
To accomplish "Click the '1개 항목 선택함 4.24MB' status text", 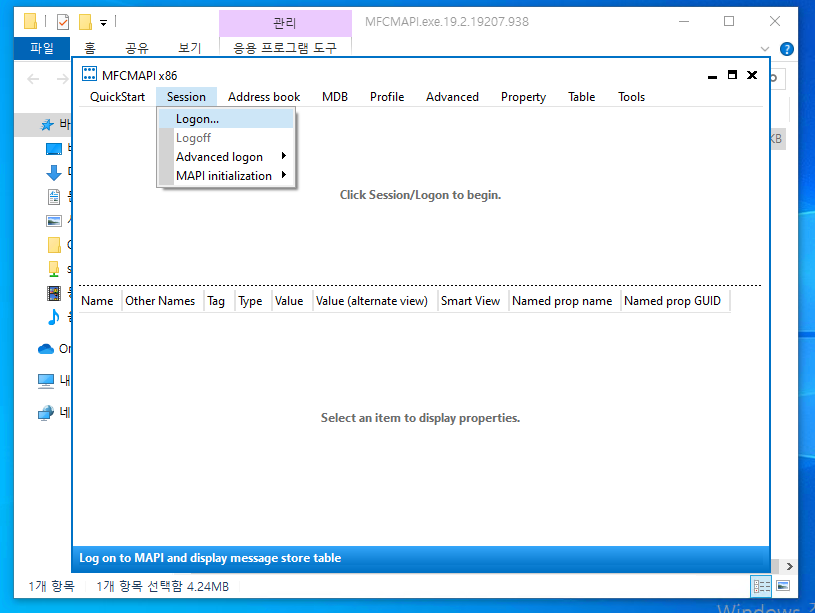I will coord(162,586).
